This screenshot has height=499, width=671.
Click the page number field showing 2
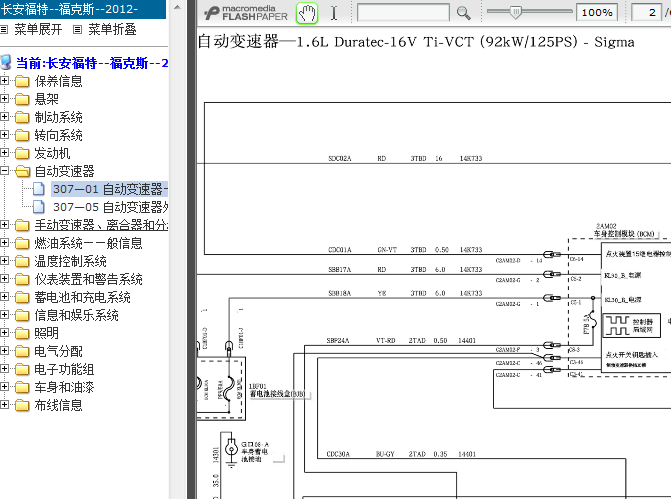pos(647,12)
